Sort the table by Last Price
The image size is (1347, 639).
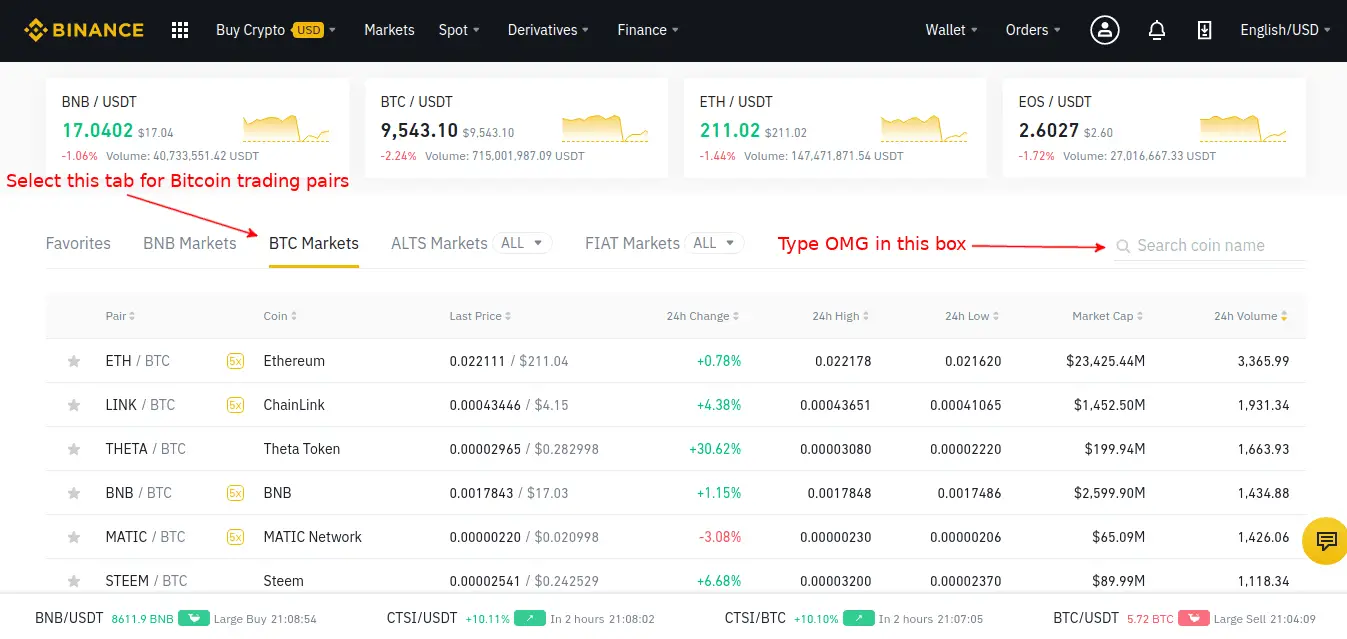(481, 316)
